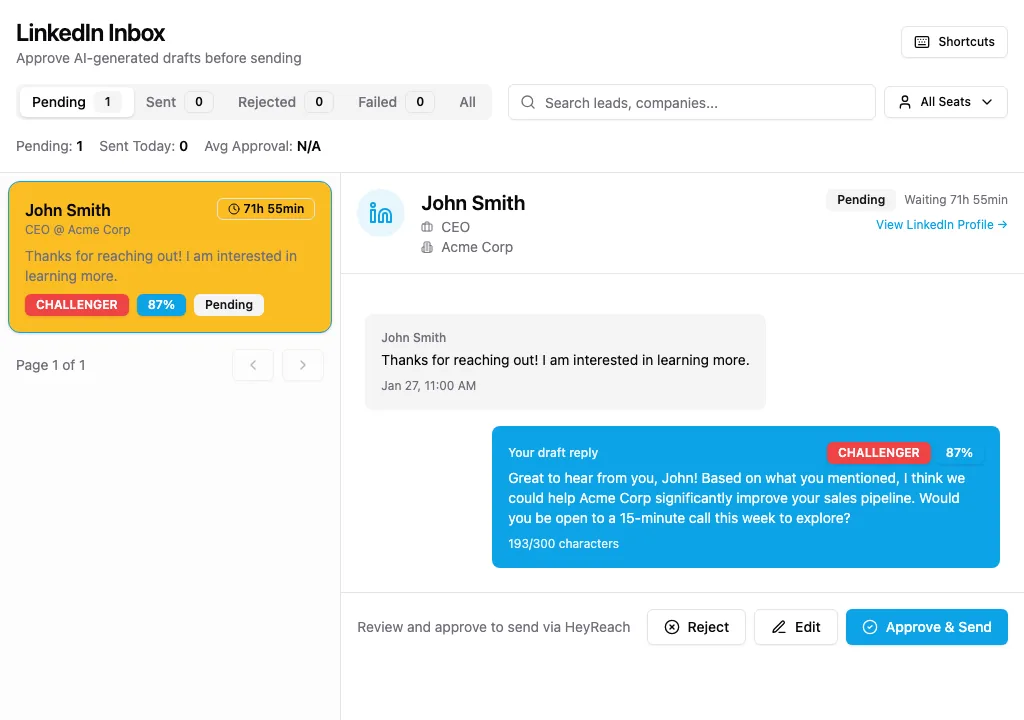Click 'Sent Today: 0' stat
The height and width of the screenshot is (720, 1024).
tap(144, 146)
